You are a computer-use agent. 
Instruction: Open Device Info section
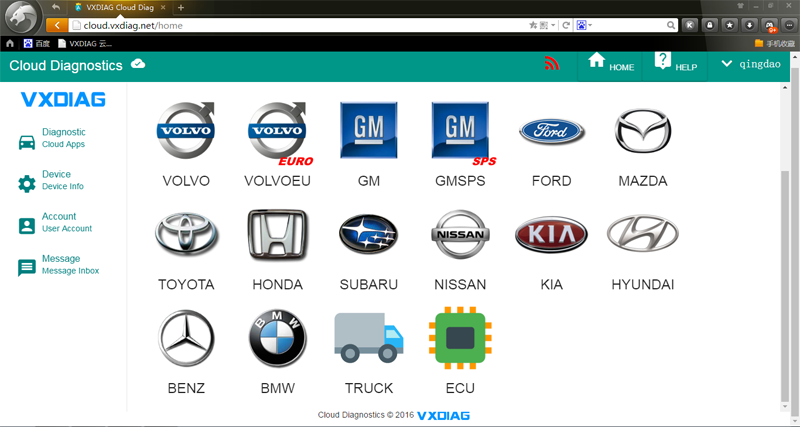tap(62, 180)
